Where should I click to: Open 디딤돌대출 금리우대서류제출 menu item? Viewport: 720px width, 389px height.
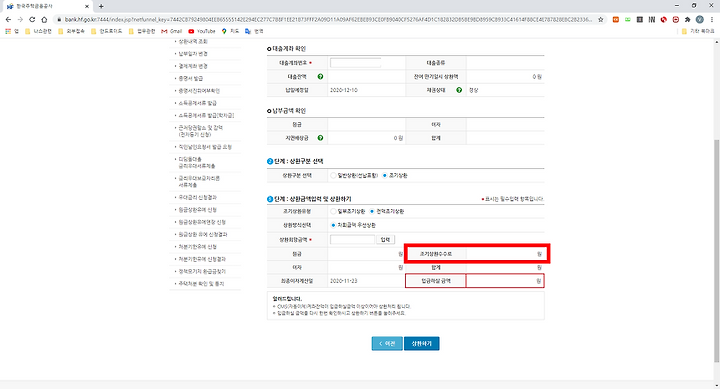point(197,162)
